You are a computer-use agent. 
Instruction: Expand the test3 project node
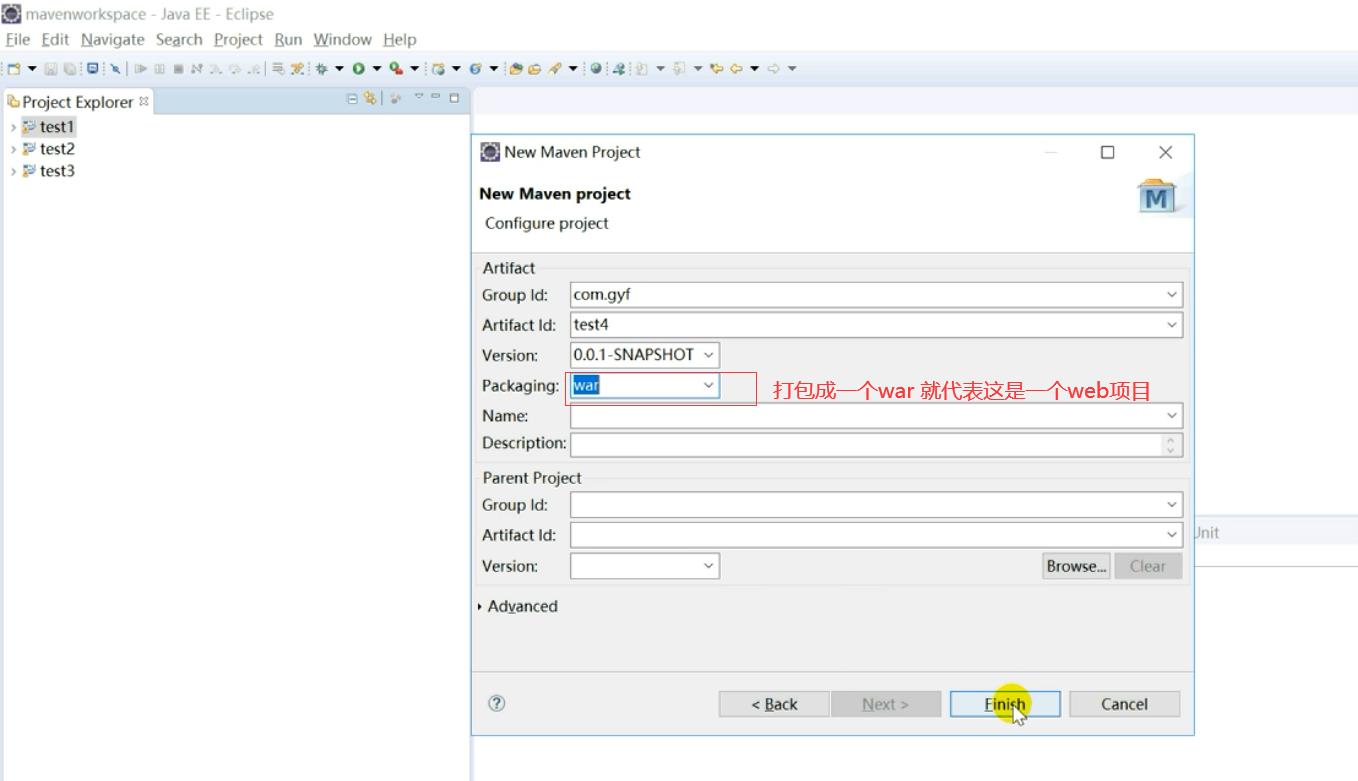coord(13,171)
